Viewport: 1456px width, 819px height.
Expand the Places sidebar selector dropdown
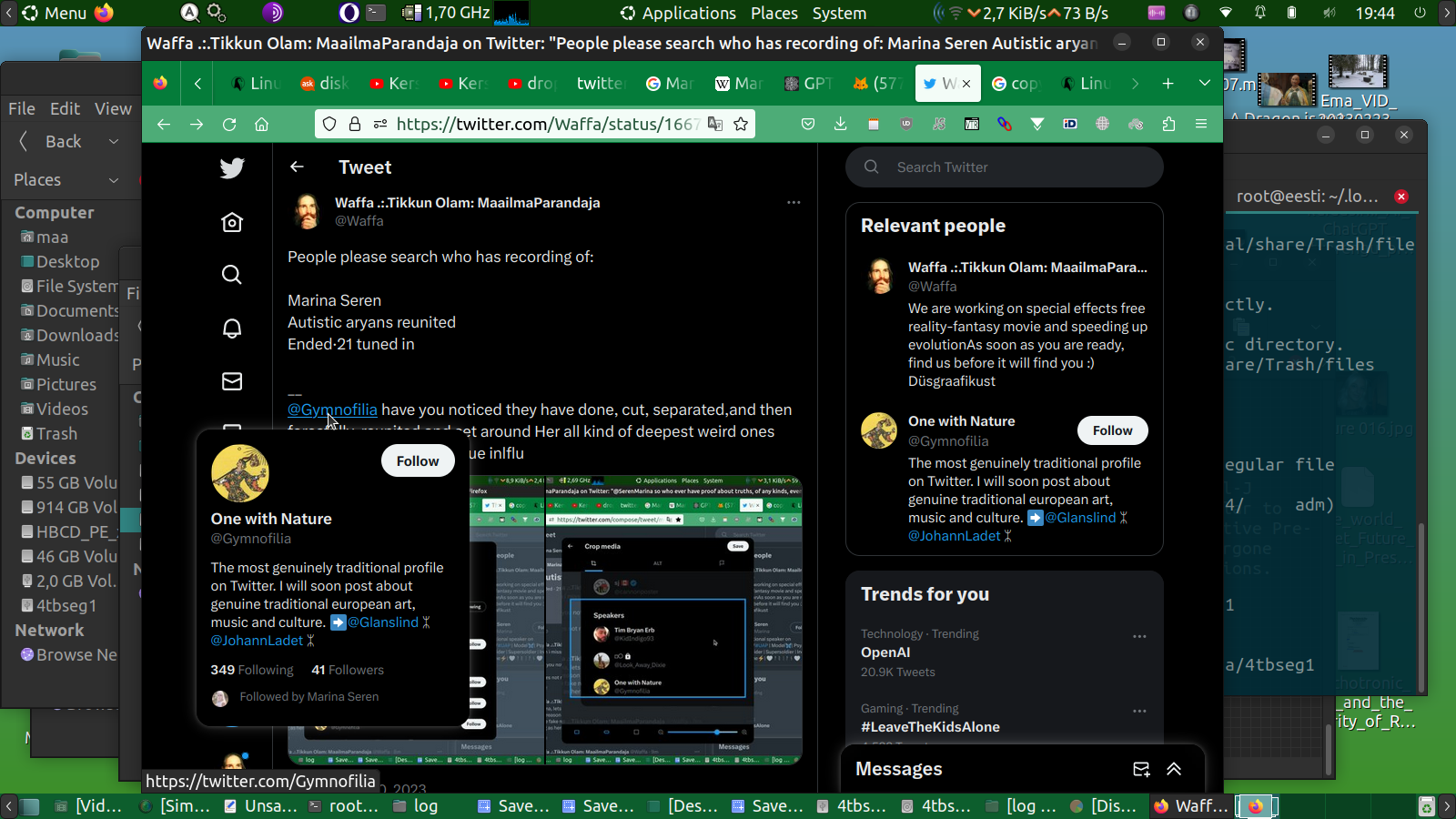(x=114, y=180)
